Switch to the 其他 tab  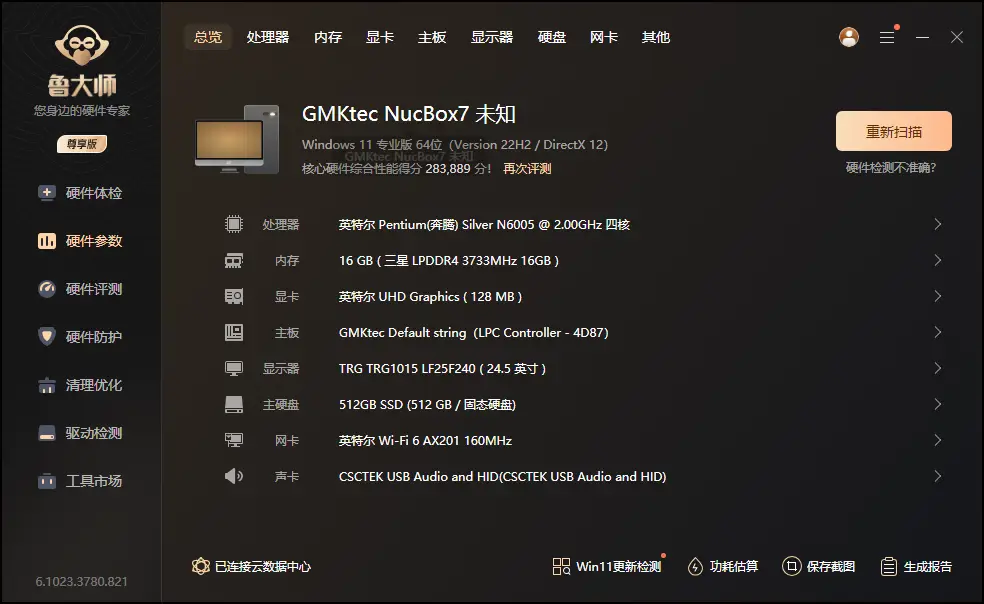(656, 37)
